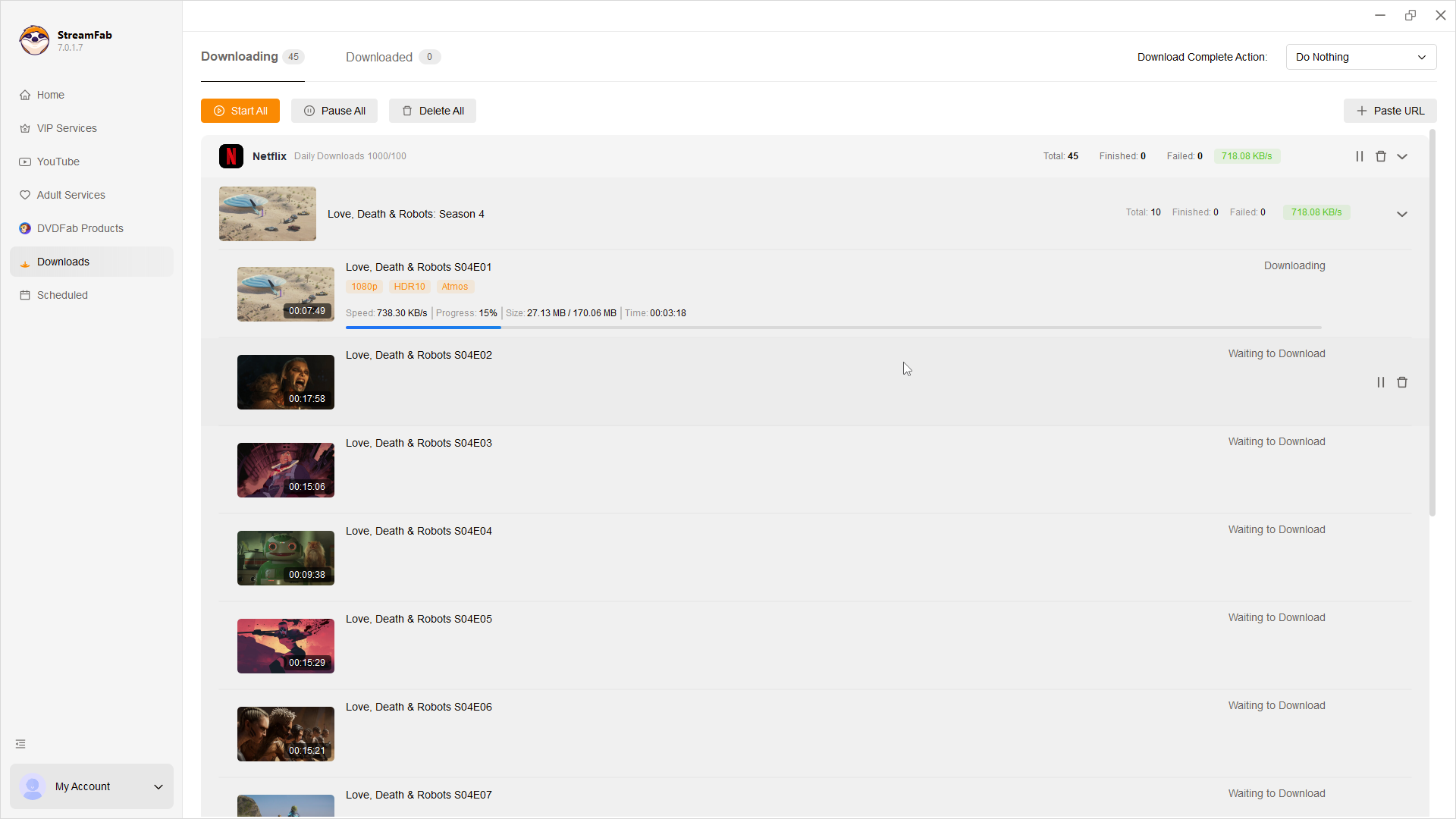Click the title Love, Death & Robots S04E06
Image resolution: width=1456 pixels, height=819 pixels.
pyautogui.click(x=419, y=707)
